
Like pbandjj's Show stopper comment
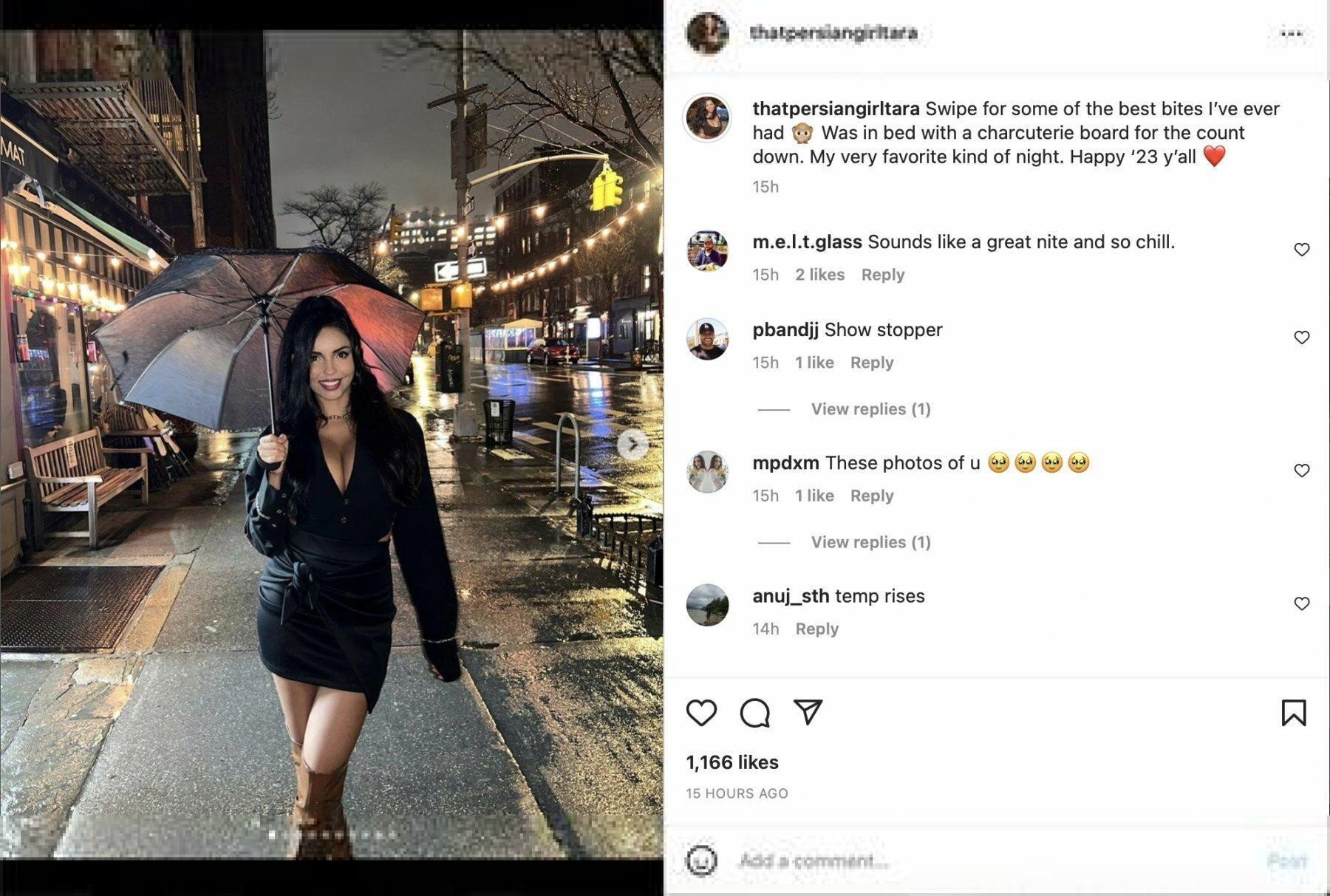[1302, 338]
